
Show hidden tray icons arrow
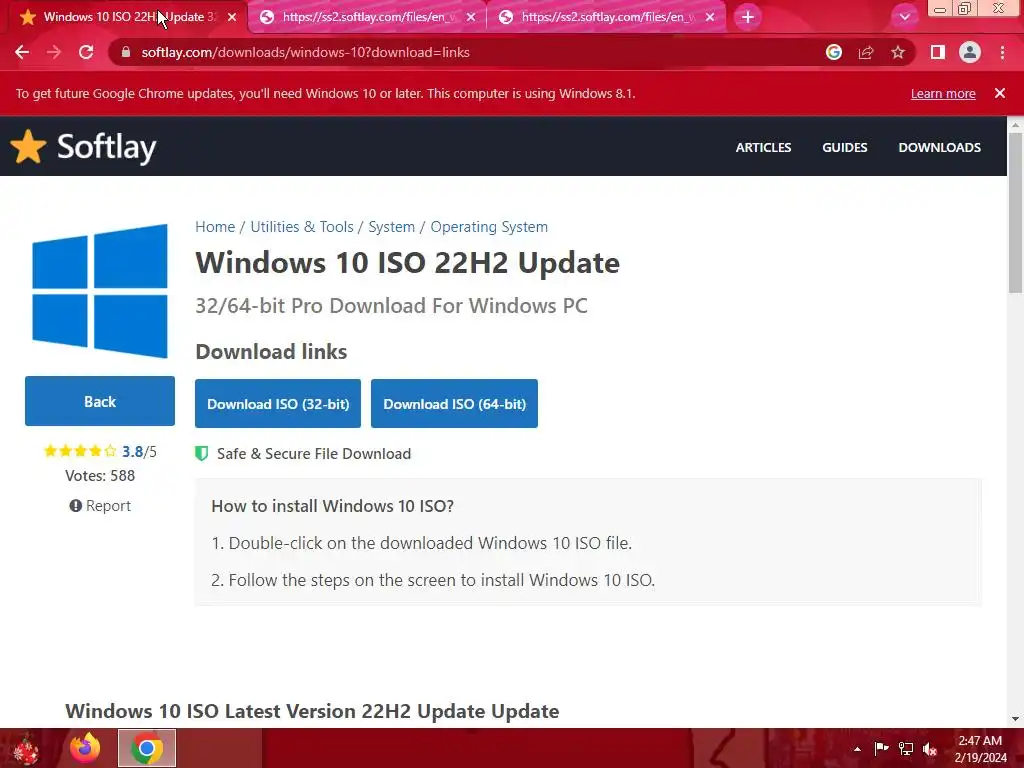tap(857, 749)
